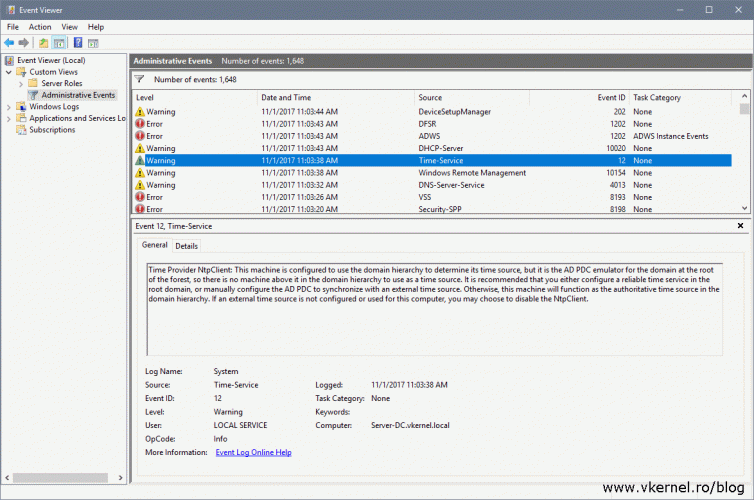Click the tree pane scroll right arrow

[x=120, y=477]
